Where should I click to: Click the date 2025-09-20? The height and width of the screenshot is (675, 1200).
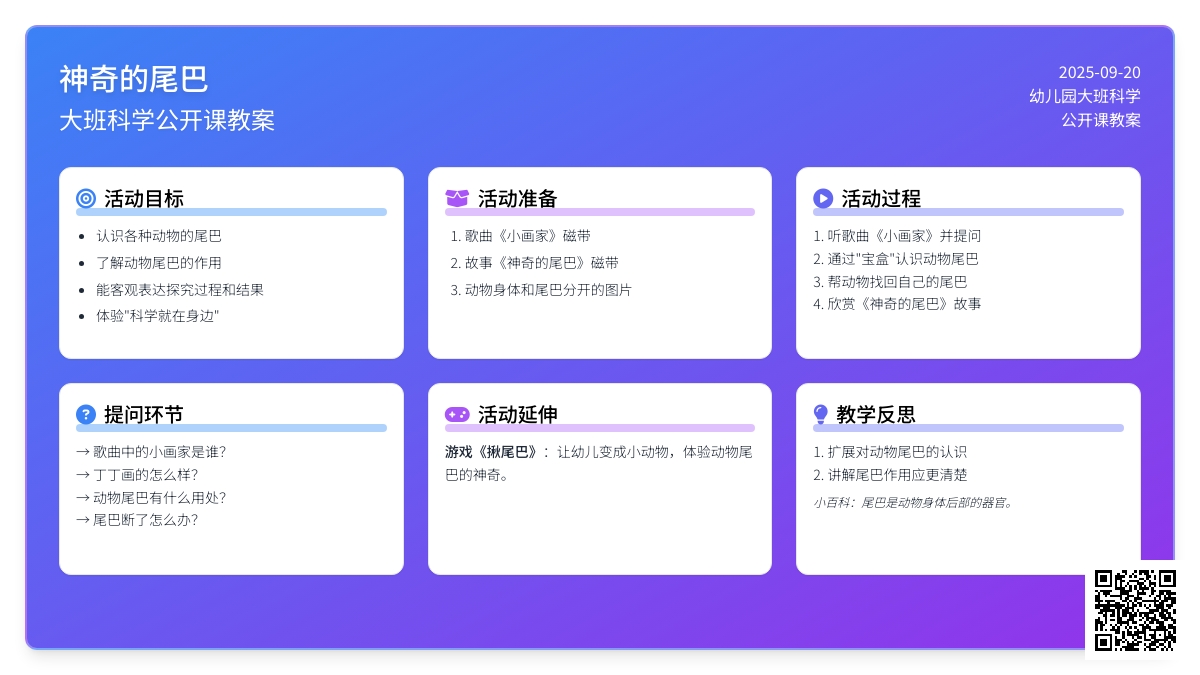[x=1099, y=72]
